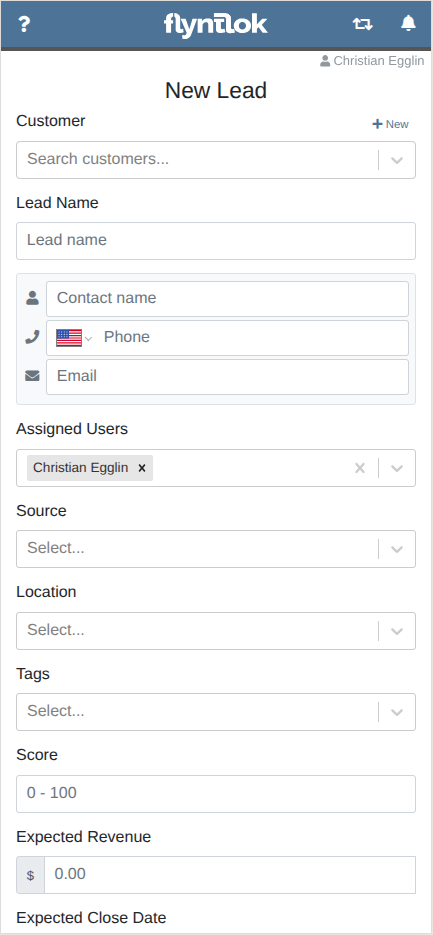The image size is (433, 935).
Task: Open the Tags select dropdown
Action: (216, 711)
